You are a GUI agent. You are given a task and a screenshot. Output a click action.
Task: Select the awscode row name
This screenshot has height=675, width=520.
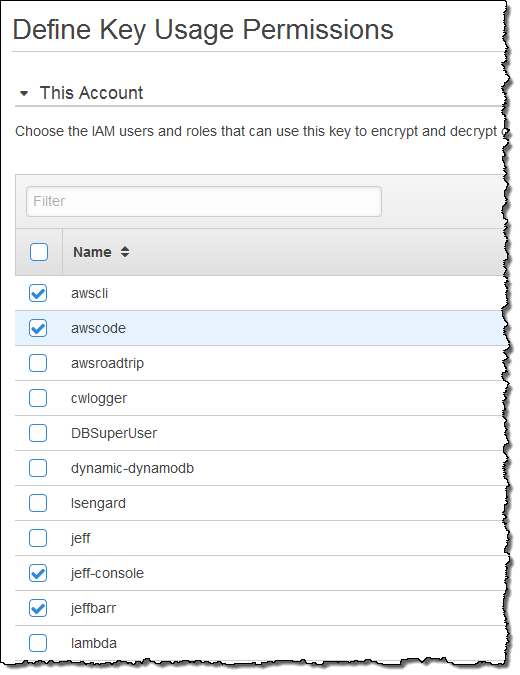(98, 328)
